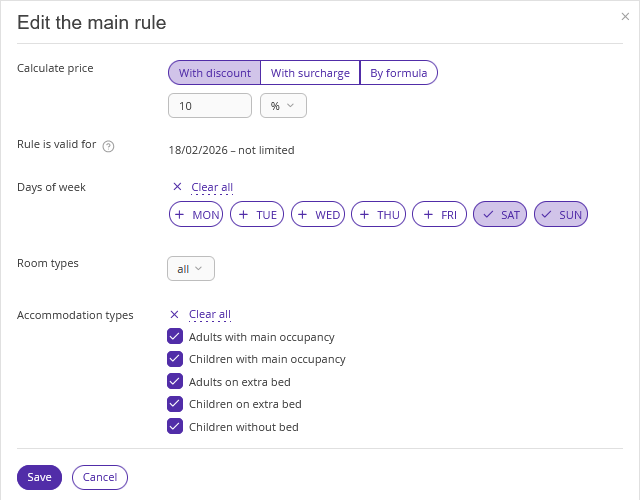The width and height of the screenshot is (640, 500).
Task: Select the With surcharge option
Action: click(310, 73)
